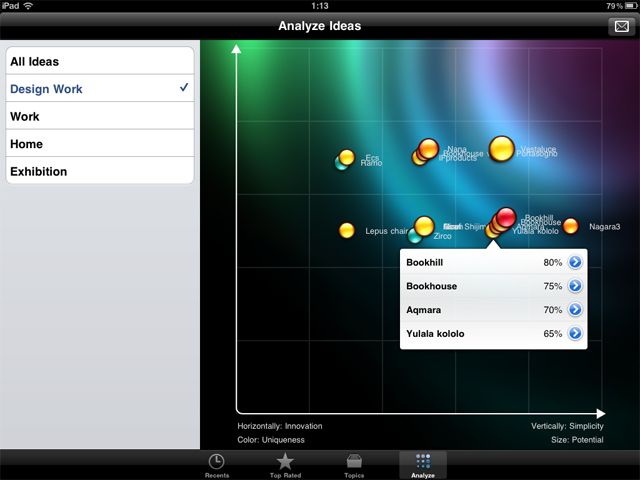Image resolution: width=640 pixels, height=480 pixels.
Task: Tap the Lepus chair idea bubble
Action: [x=347, y=231]
